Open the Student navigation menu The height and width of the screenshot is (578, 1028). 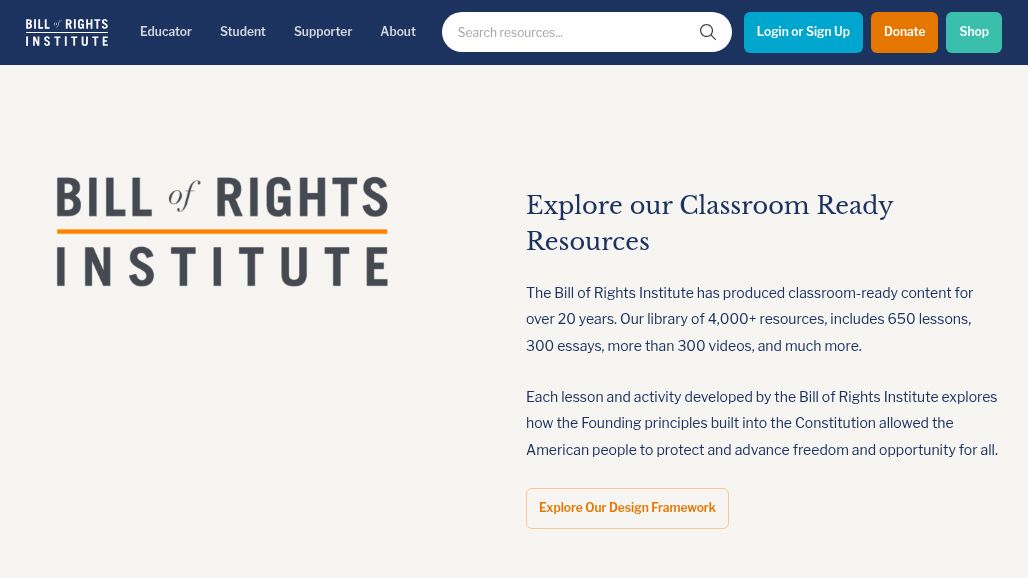tap(243, 32)
